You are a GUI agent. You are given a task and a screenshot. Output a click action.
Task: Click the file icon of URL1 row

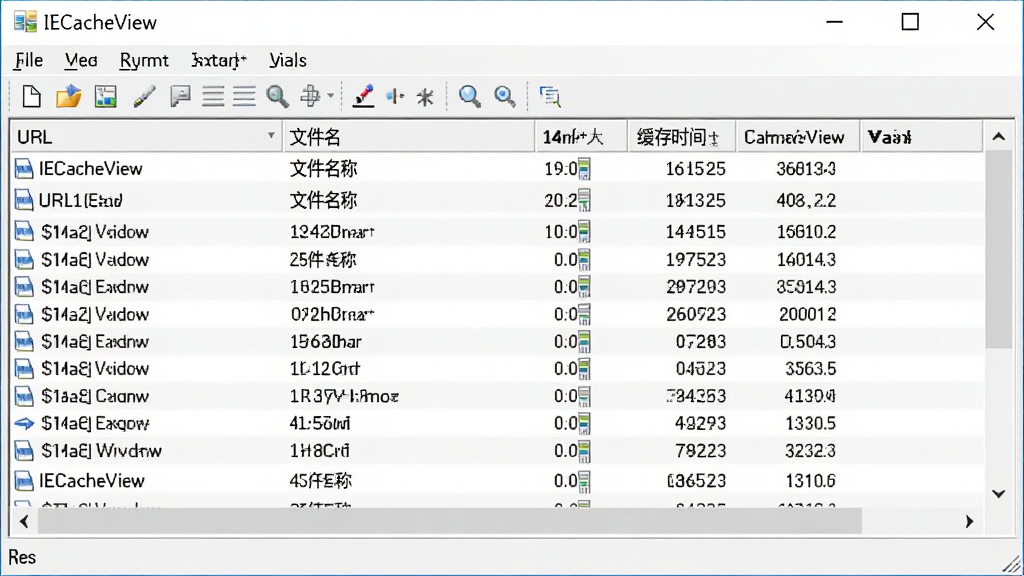click(x=24, y=200)
